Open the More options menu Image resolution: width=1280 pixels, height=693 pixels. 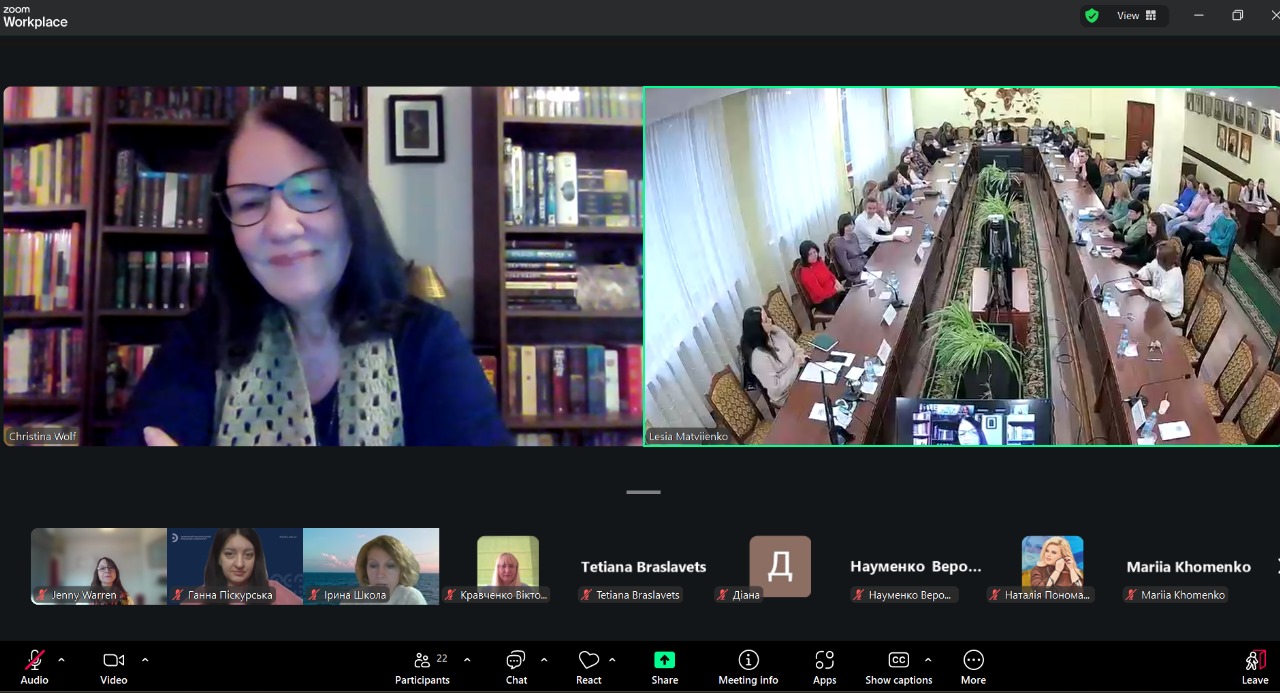coord(973,667)
